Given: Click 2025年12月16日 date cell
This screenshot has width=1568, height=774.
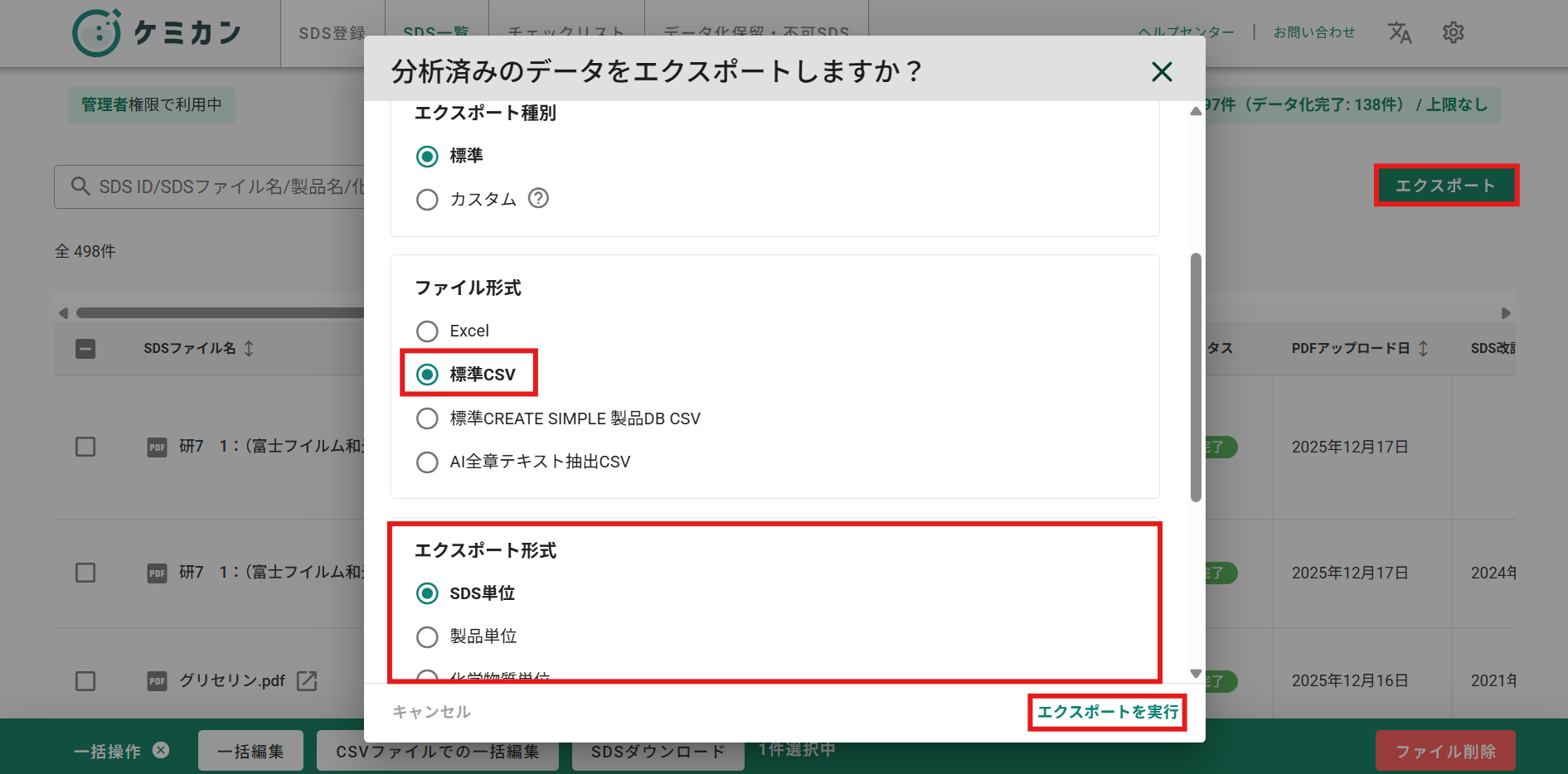Looking at the screenshot, I should (x=1350, y=680).
